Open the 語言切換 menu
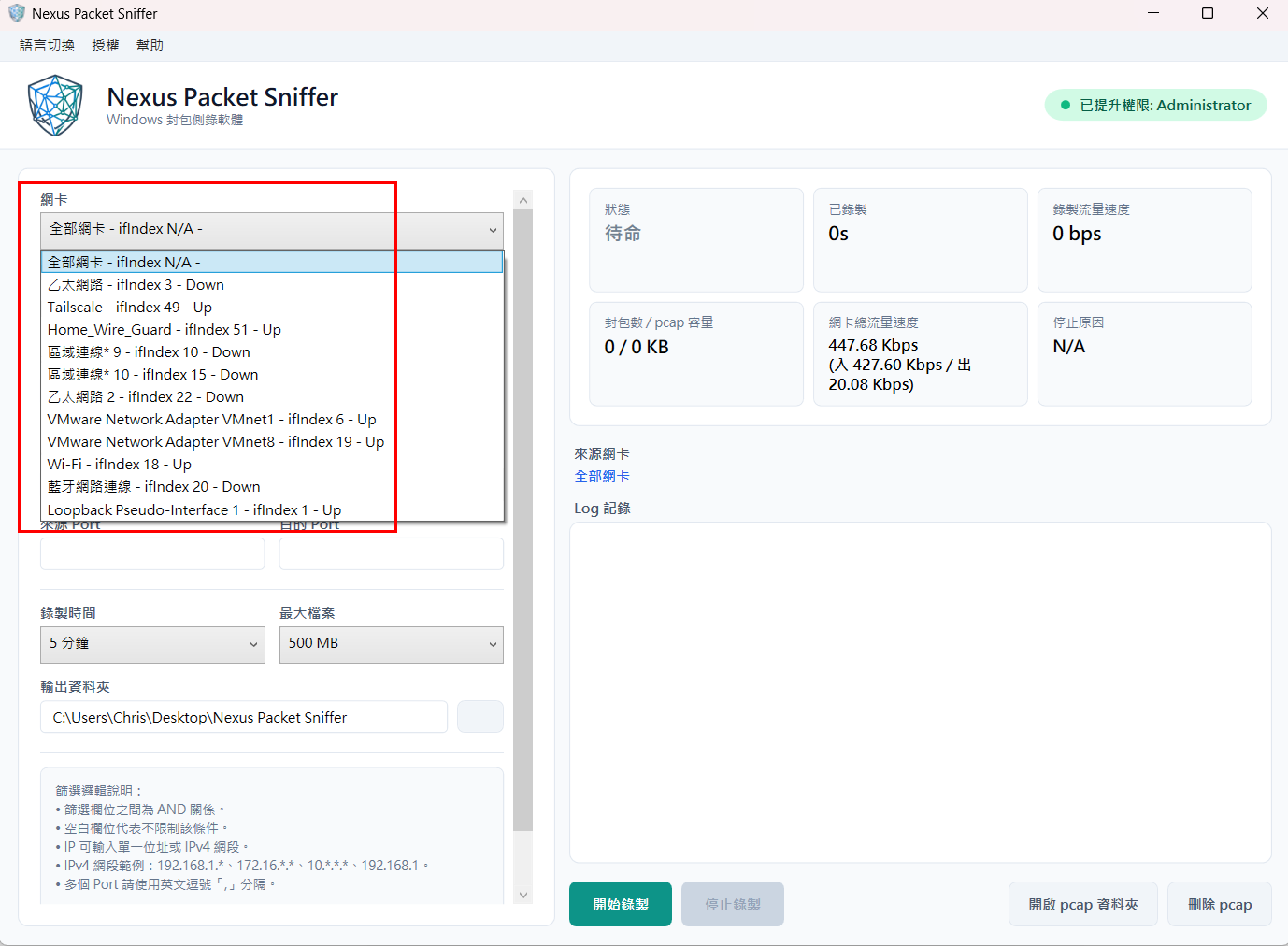The image size is (1288, 946). [47, 45]
